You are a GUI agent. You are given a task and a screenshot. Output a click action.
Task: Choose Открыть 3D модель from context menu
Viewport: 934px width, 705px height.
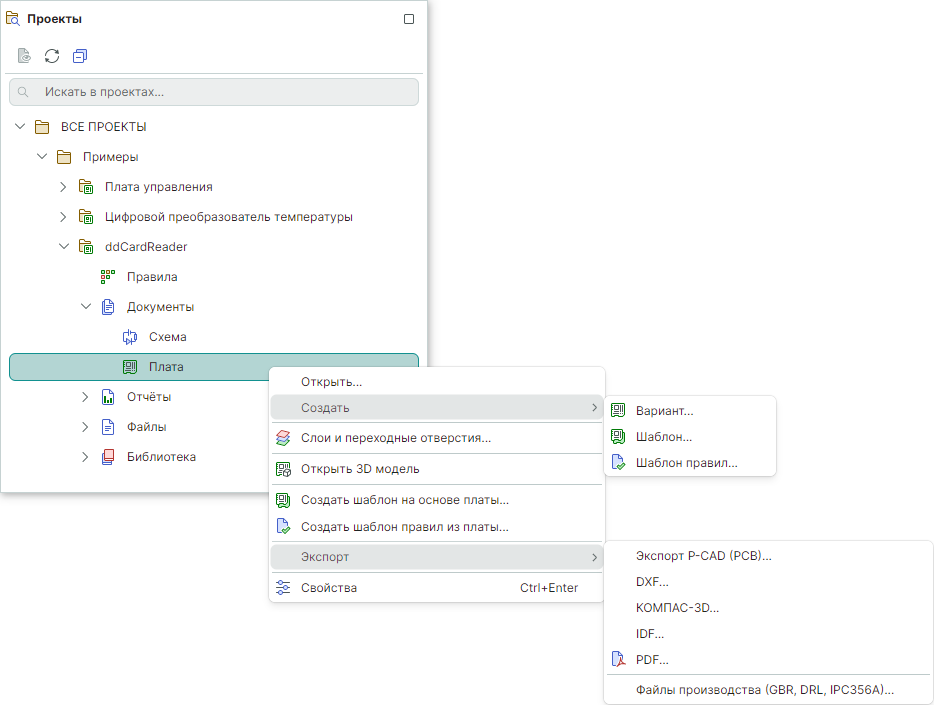[360, 469]
